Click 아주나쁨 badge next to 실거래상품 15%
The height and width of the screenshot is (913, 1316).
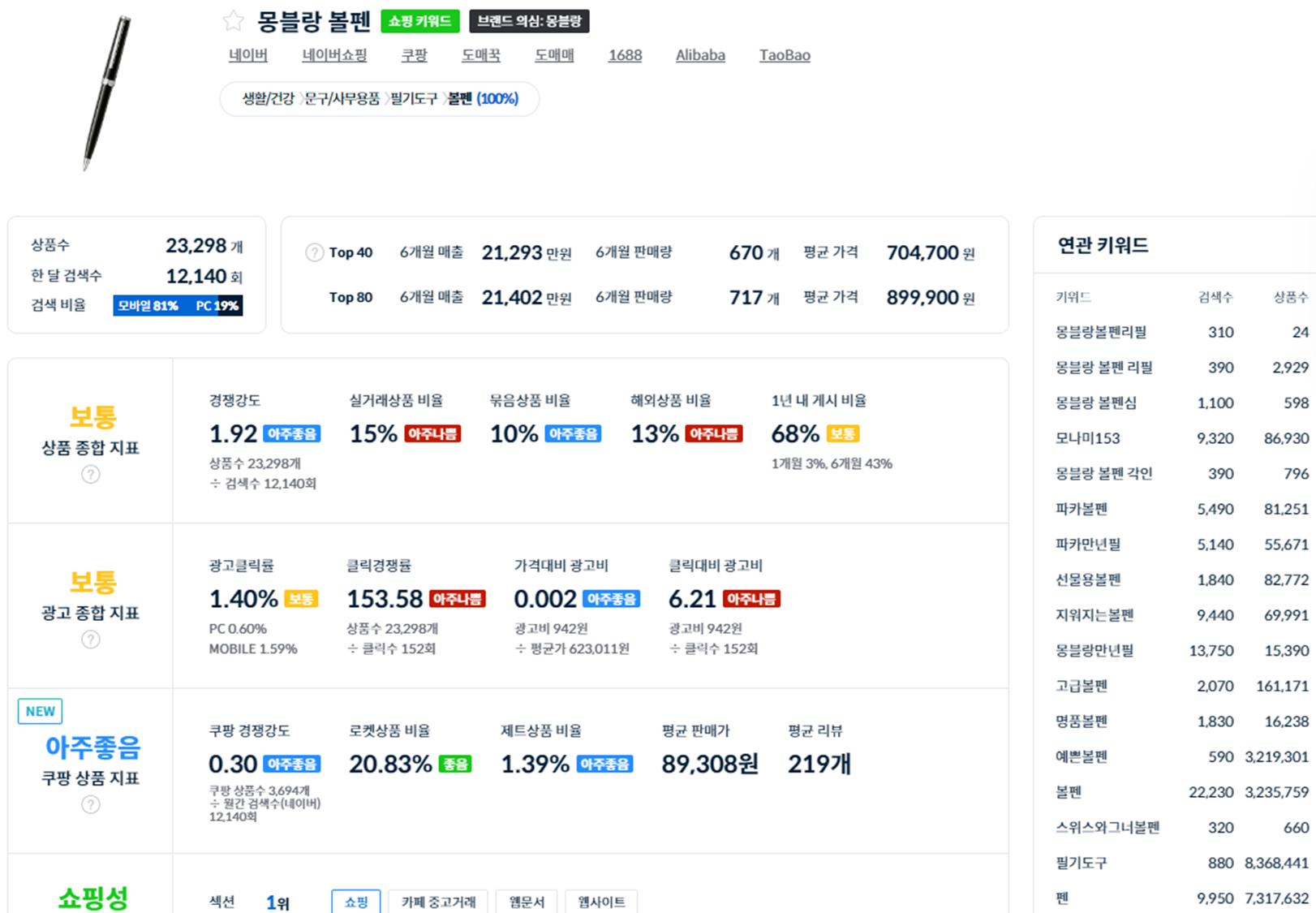(x=432, y=434)
